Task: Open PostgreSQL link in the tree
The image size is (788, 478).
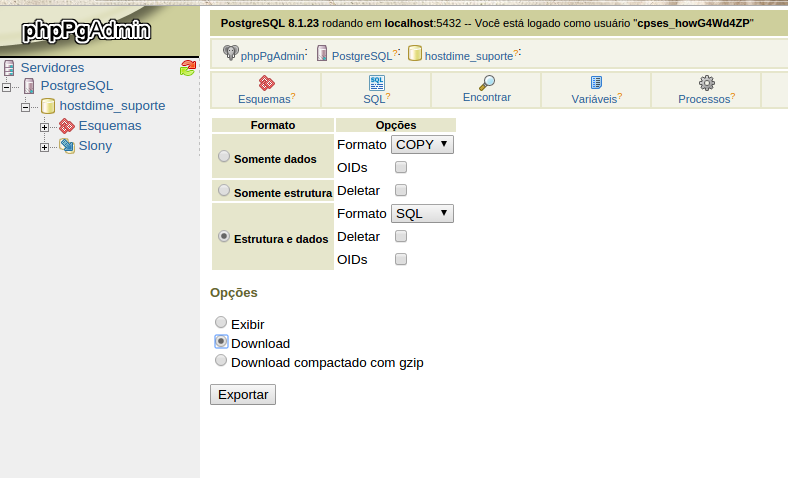Action: [x=77, y=86]
